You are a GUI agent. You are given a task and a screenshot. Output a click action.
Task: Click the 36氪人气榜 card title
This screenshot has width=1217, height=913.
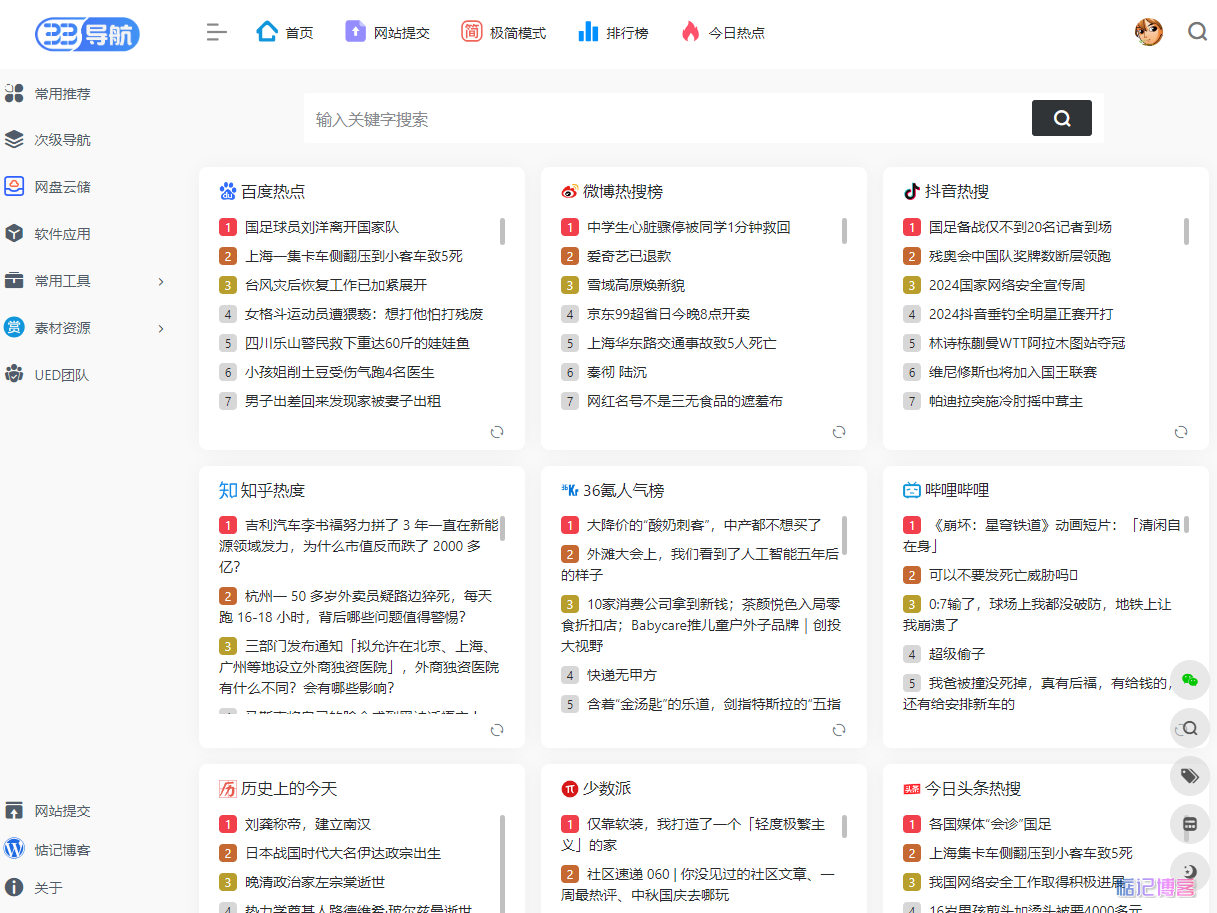click(x=624, y=490)
